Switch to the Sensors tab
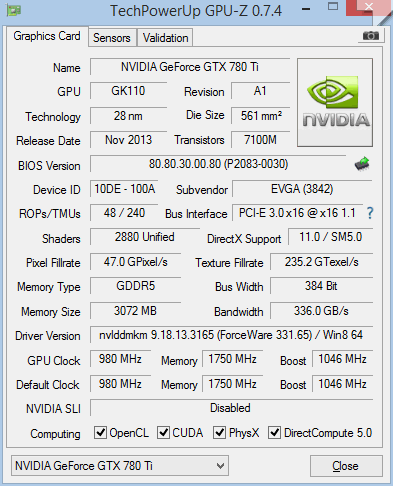The image size is (393, 486). [112, 38]
